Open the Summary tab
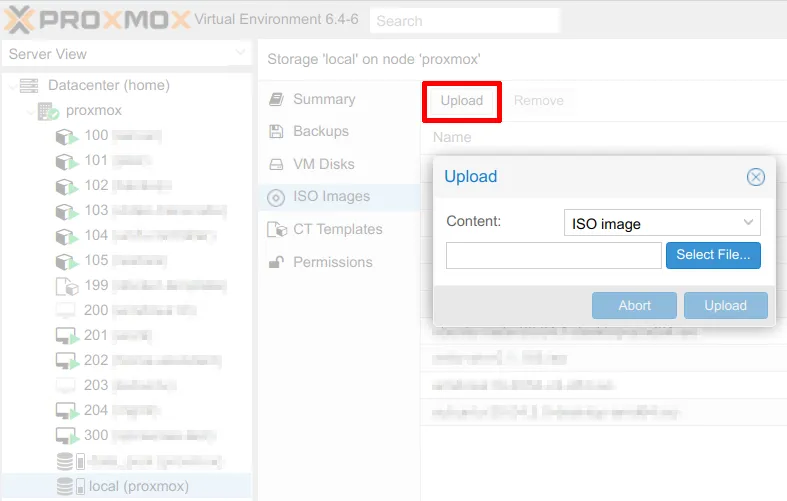The height and width of the screenshot is (501, 787). (323, 99)
